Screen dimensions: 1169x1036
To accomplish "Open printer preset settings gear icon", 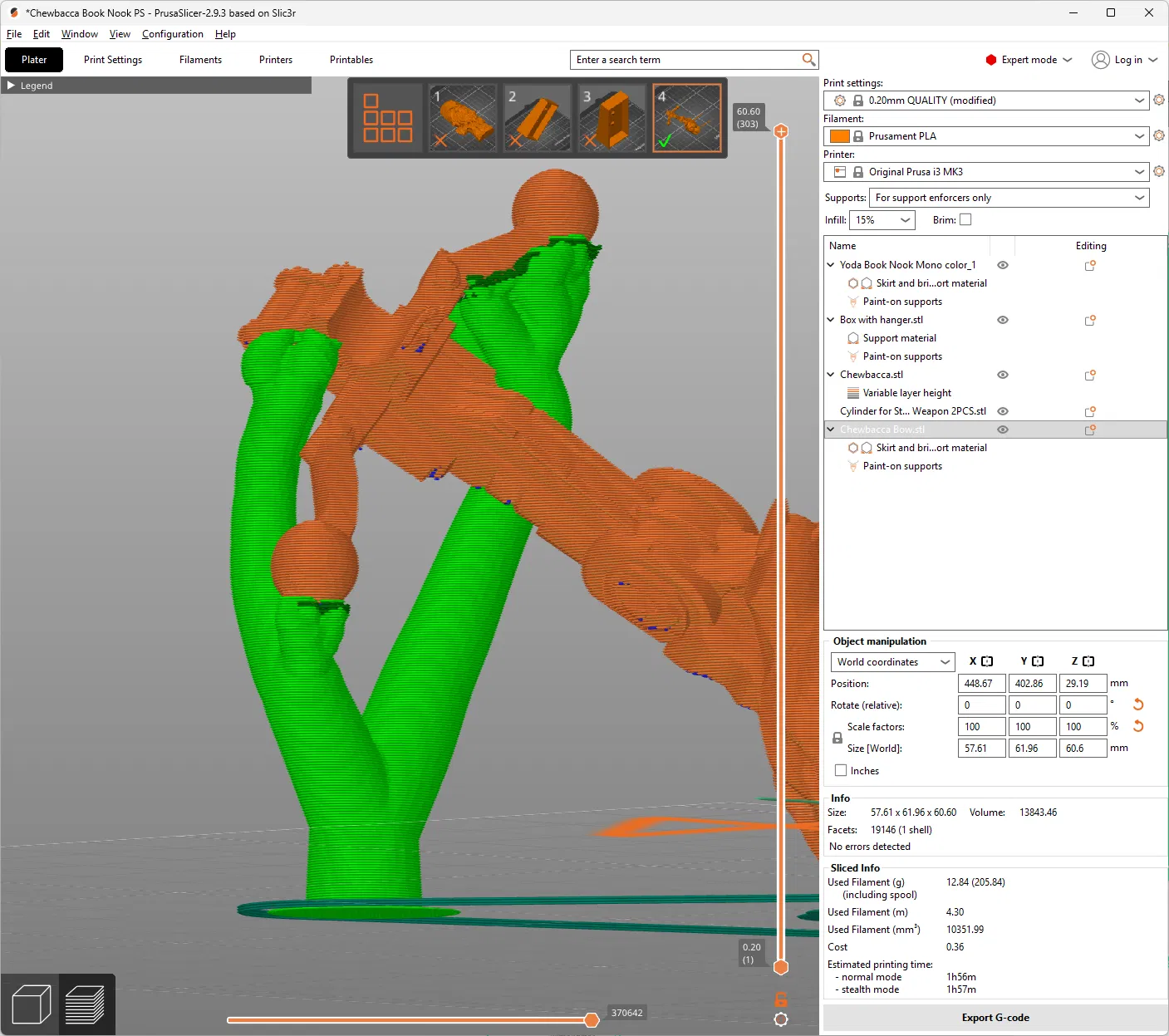I will point(1159,172).
